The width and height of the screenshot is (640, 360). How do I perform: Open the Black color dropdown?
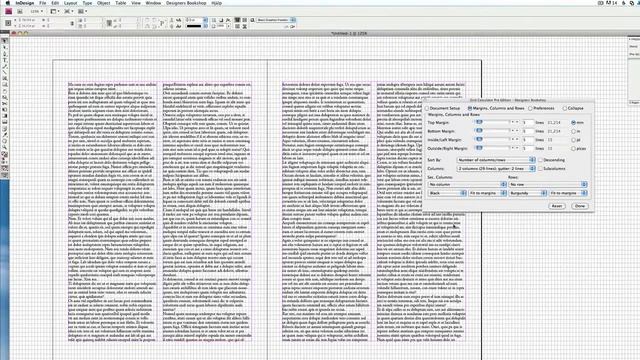pyautogui.click(x=447, y=193)
